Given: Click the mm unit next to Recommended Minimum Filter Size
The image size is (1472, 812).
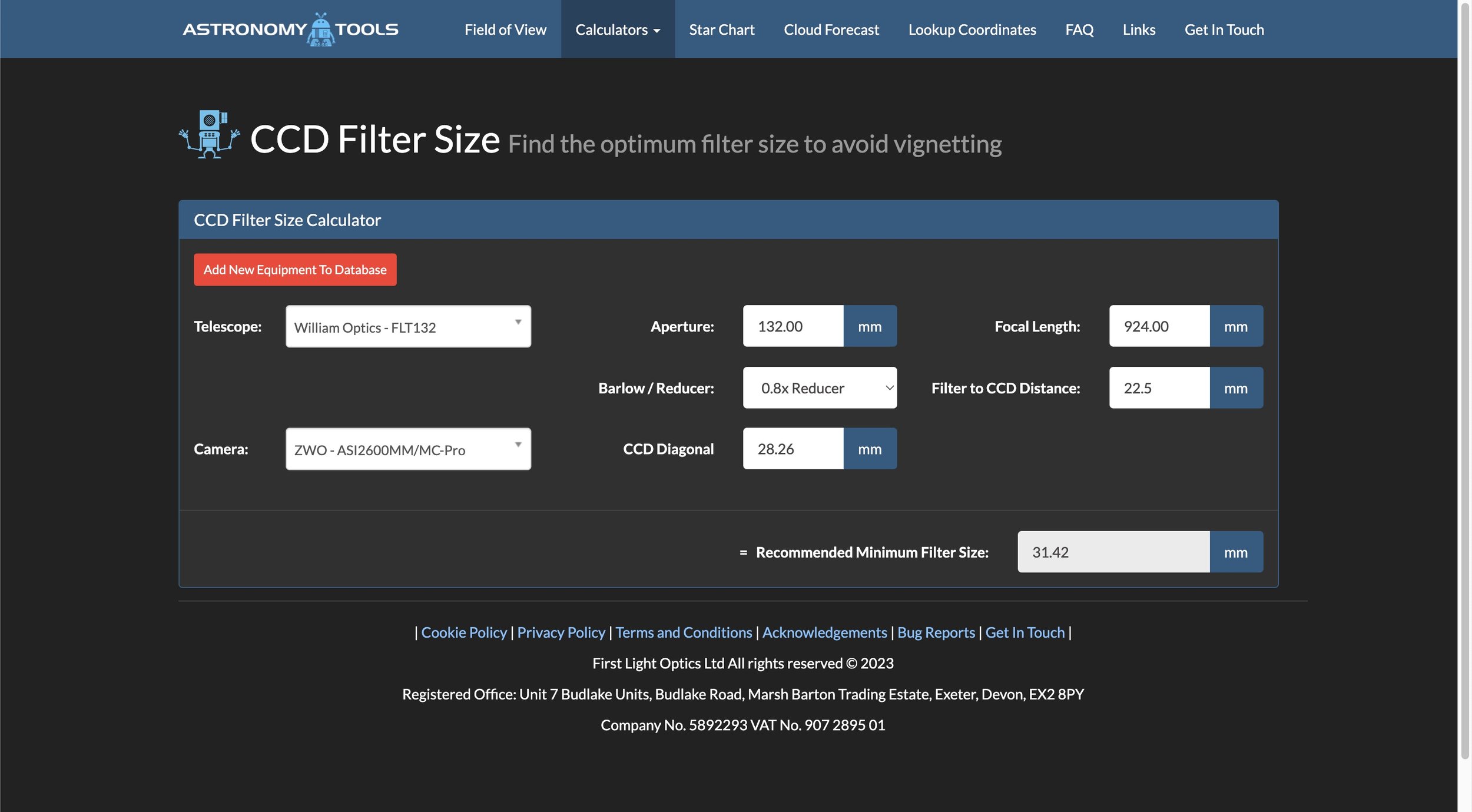Looking at the screenshot, I should tap(1236, 552).
